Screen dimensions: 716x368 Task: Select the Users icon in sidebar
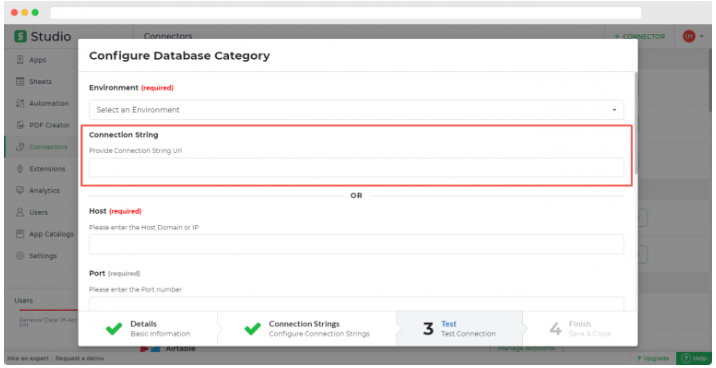click(x=20, y=212)
